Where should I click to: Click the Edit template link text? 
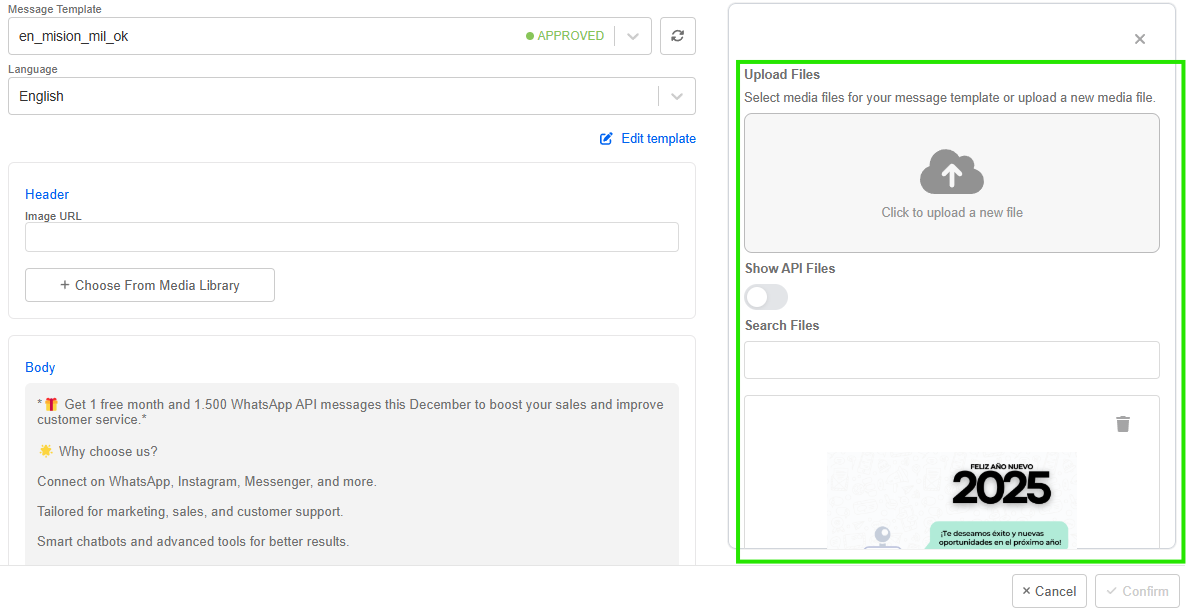click(x=658, y=139)
